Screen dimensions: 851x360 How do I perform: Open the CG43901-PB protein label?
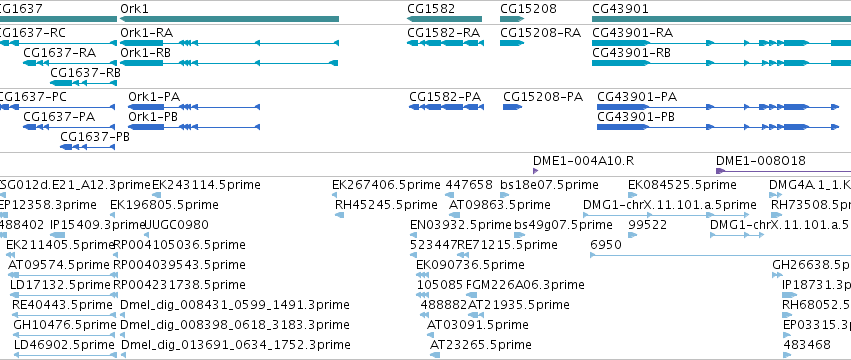pyautogui.click(x=636, y=117)
